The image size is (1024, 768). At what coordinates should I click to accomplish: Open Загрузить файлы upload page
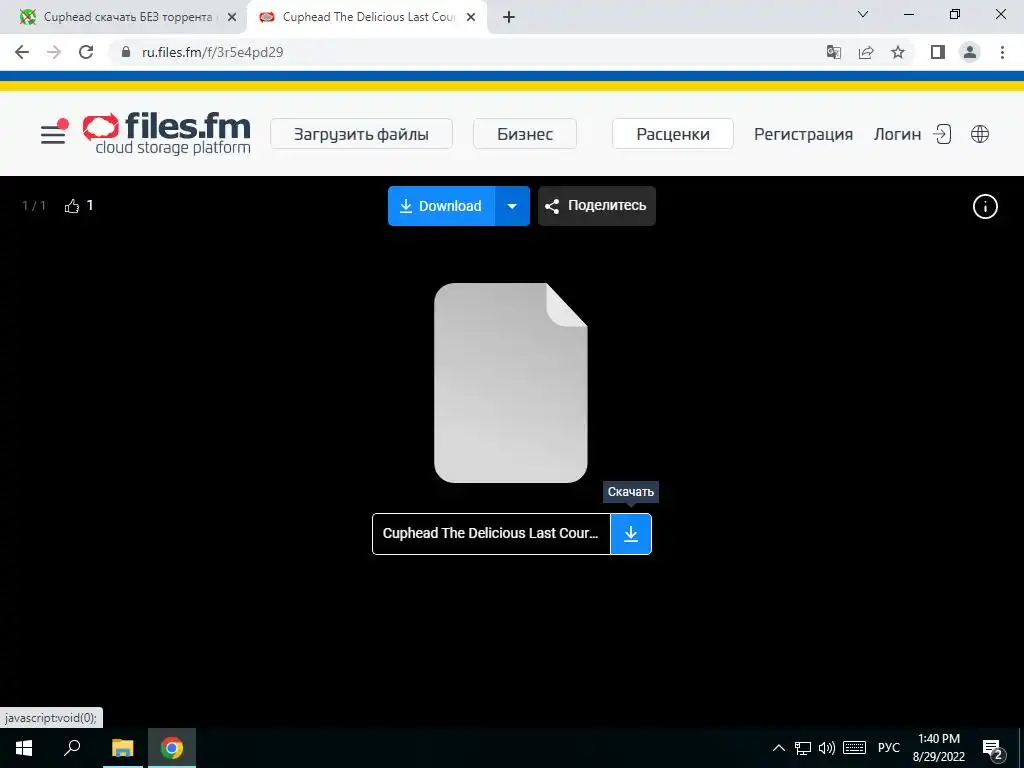point(361,134)
